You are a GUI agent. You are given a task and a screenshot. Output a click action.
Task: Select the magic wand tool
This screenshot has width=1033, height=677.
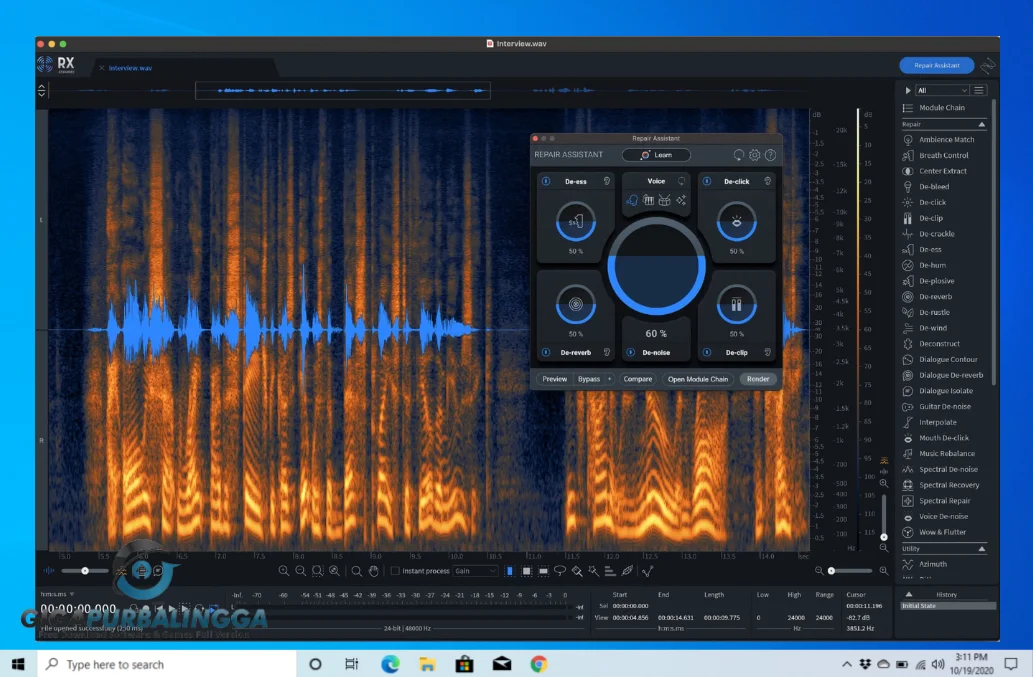[x=594, y=571]
